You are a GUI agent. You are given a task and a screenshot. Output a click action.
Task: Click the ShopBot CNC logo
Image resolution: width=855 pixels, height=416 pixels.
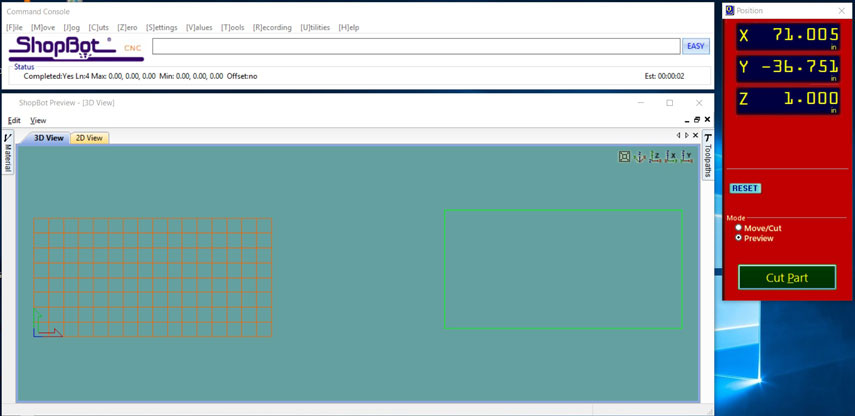pos(76,48)
